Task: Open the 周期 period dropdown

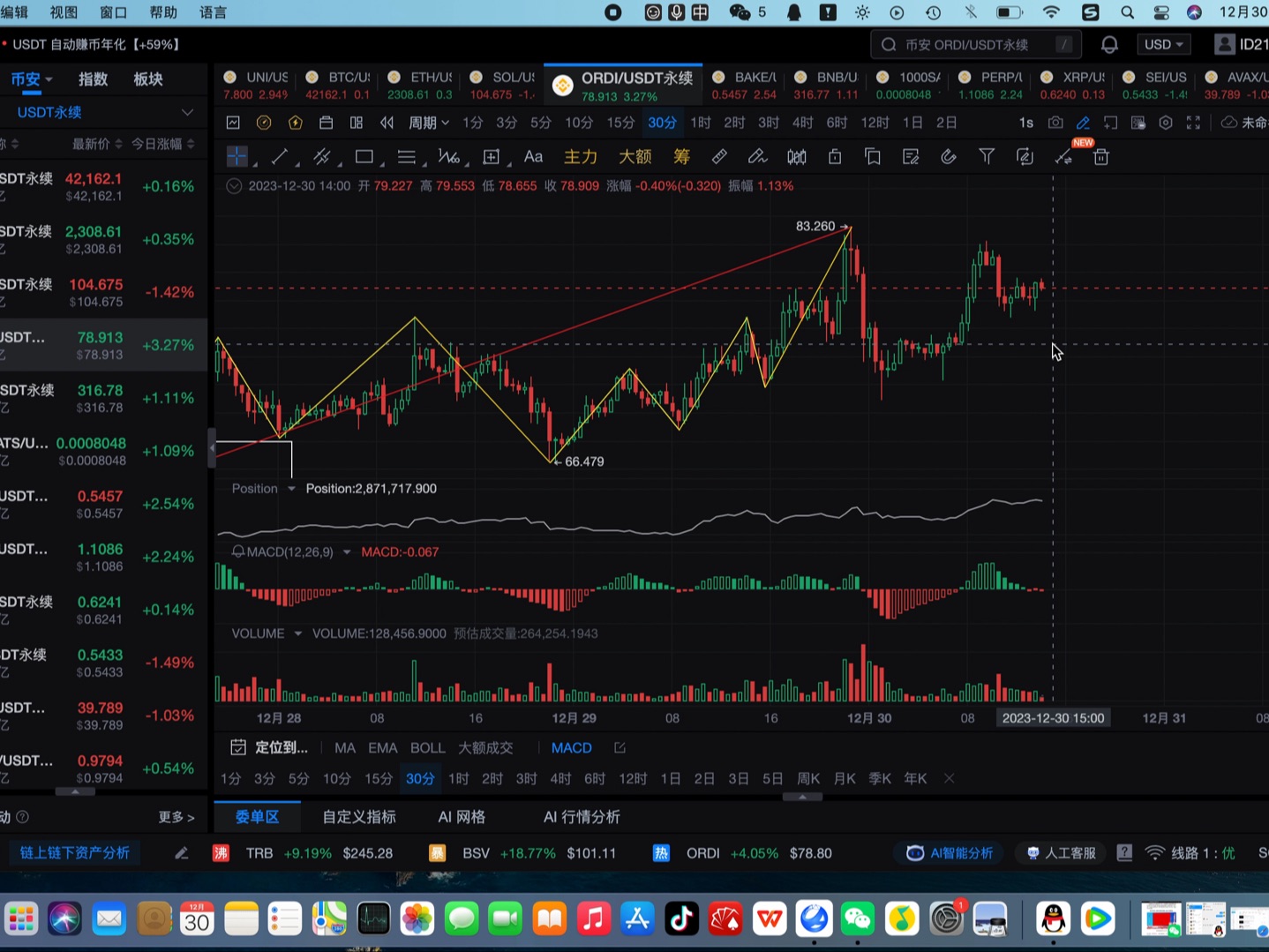Action: 428,123
